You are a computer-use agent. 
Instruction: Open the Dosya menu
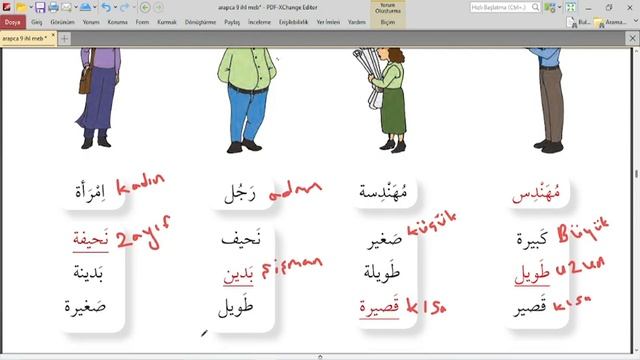13,22
